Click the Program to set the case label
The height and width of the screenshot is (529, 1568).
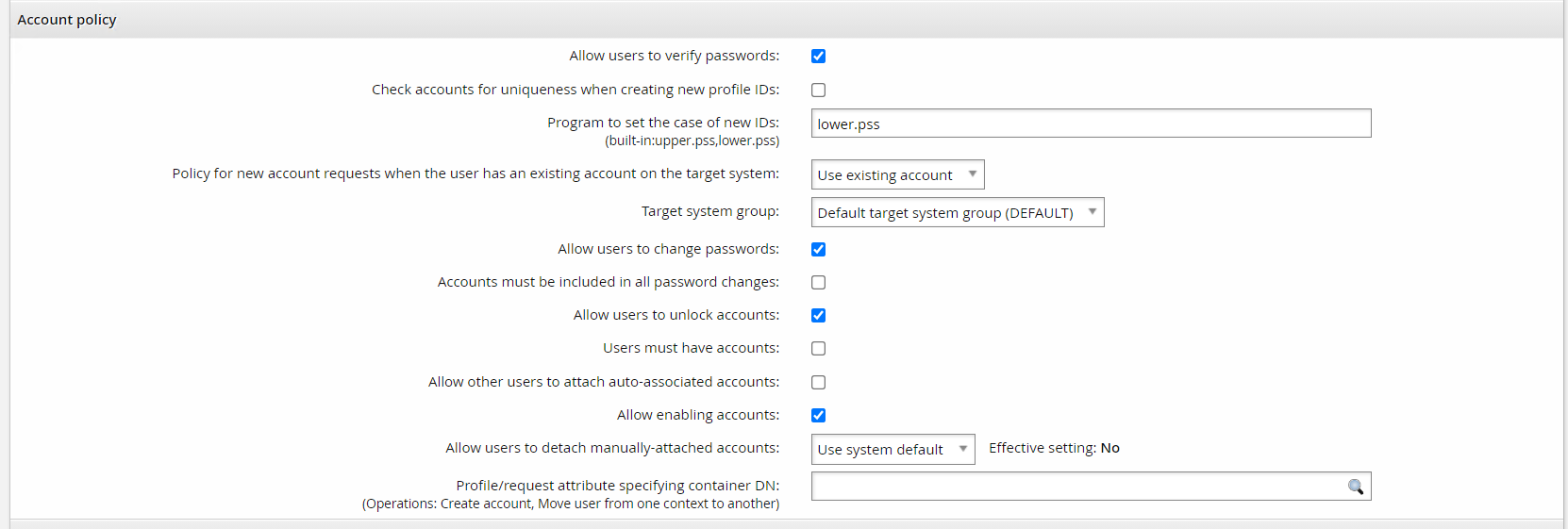pyautogui.click(x=662, y=123)
